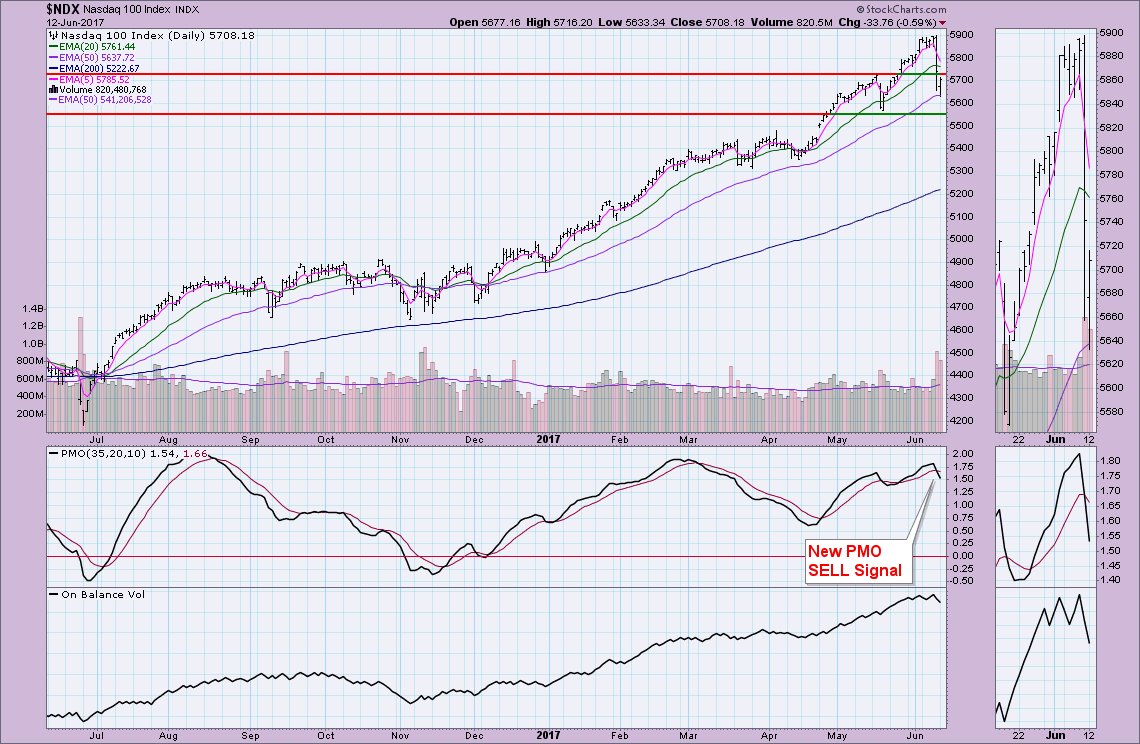The width and height of the screenshot is (1140, 744).
Task: Click the 2.00 label on PMO axis
Action: 963,454
